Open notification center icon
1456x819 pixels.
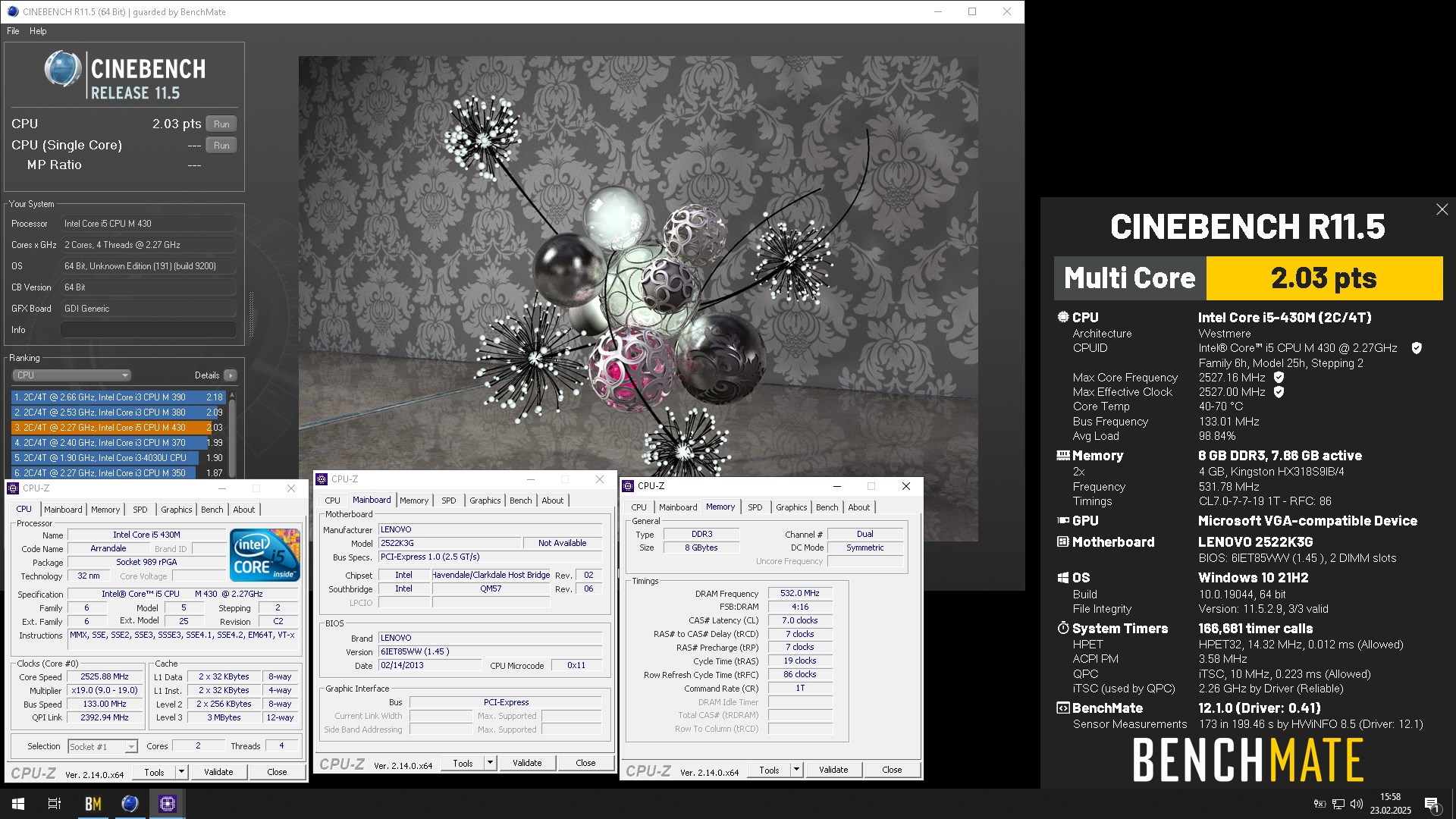[x=1432, y=805]
